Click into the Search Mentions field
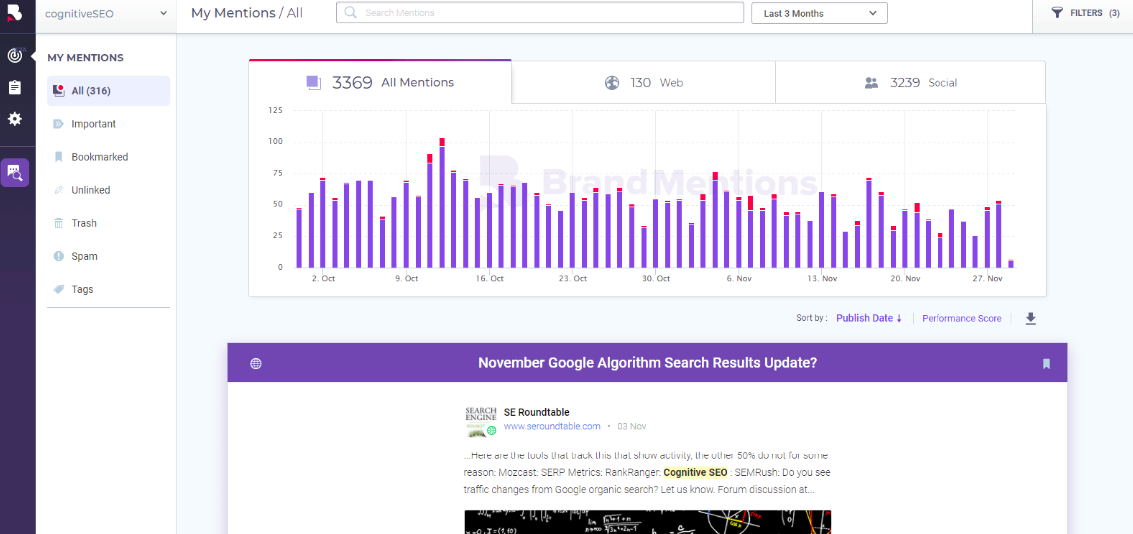The height and width of the screenshot is (534, 1133). [540, 13]
